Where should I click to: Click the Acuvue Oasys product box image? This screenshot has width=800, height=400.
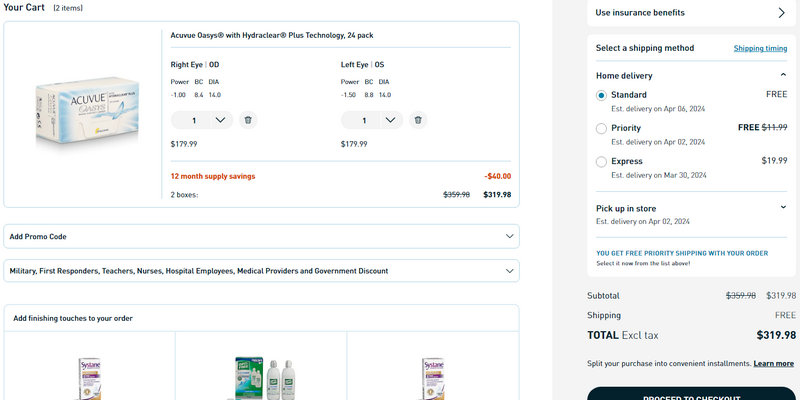point(88,117)
